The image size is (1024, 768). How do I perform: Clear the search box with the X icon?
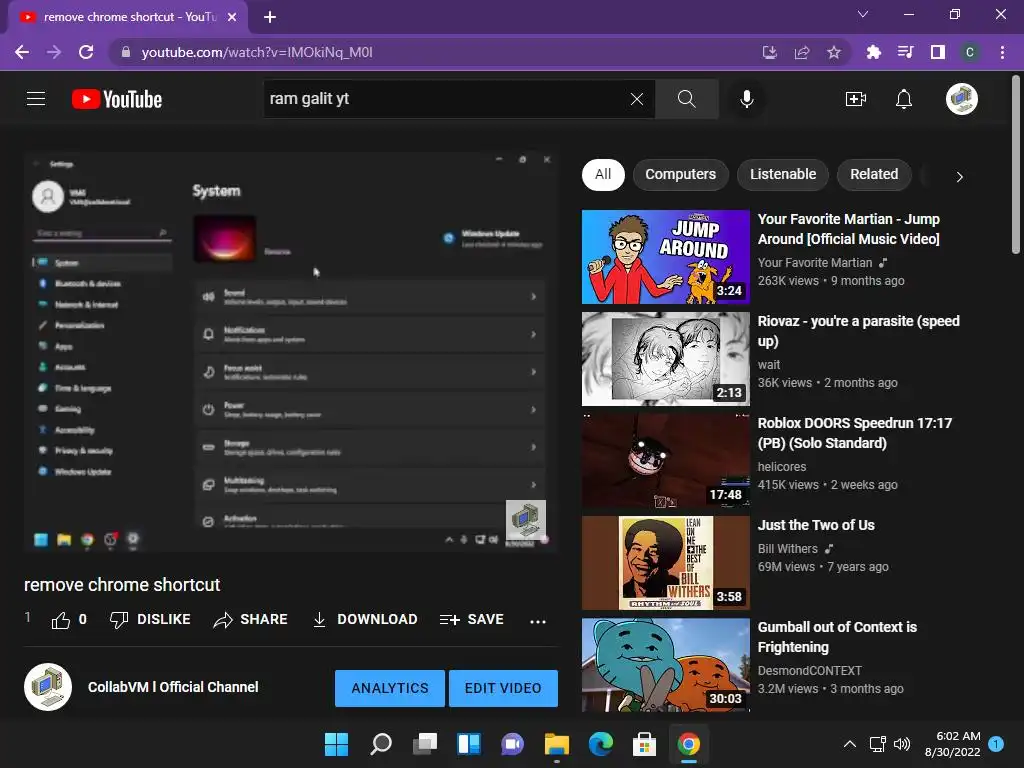(x=637, y=99)
